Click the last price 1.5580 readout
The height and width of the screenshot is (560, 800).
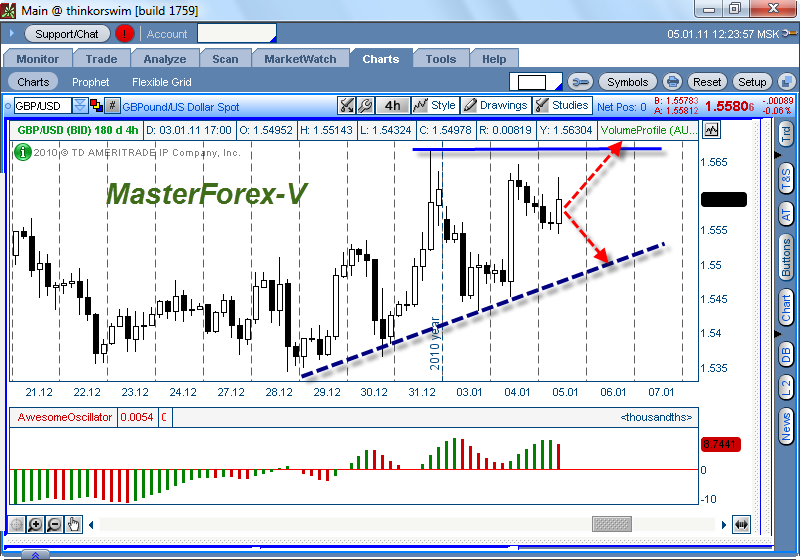[x=730, y=106]
